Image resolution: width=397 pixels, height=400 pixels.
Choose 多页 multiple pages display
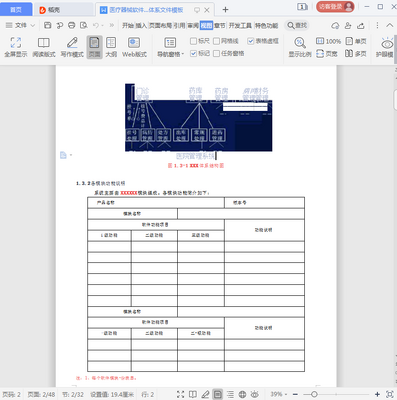pos(356,53)
